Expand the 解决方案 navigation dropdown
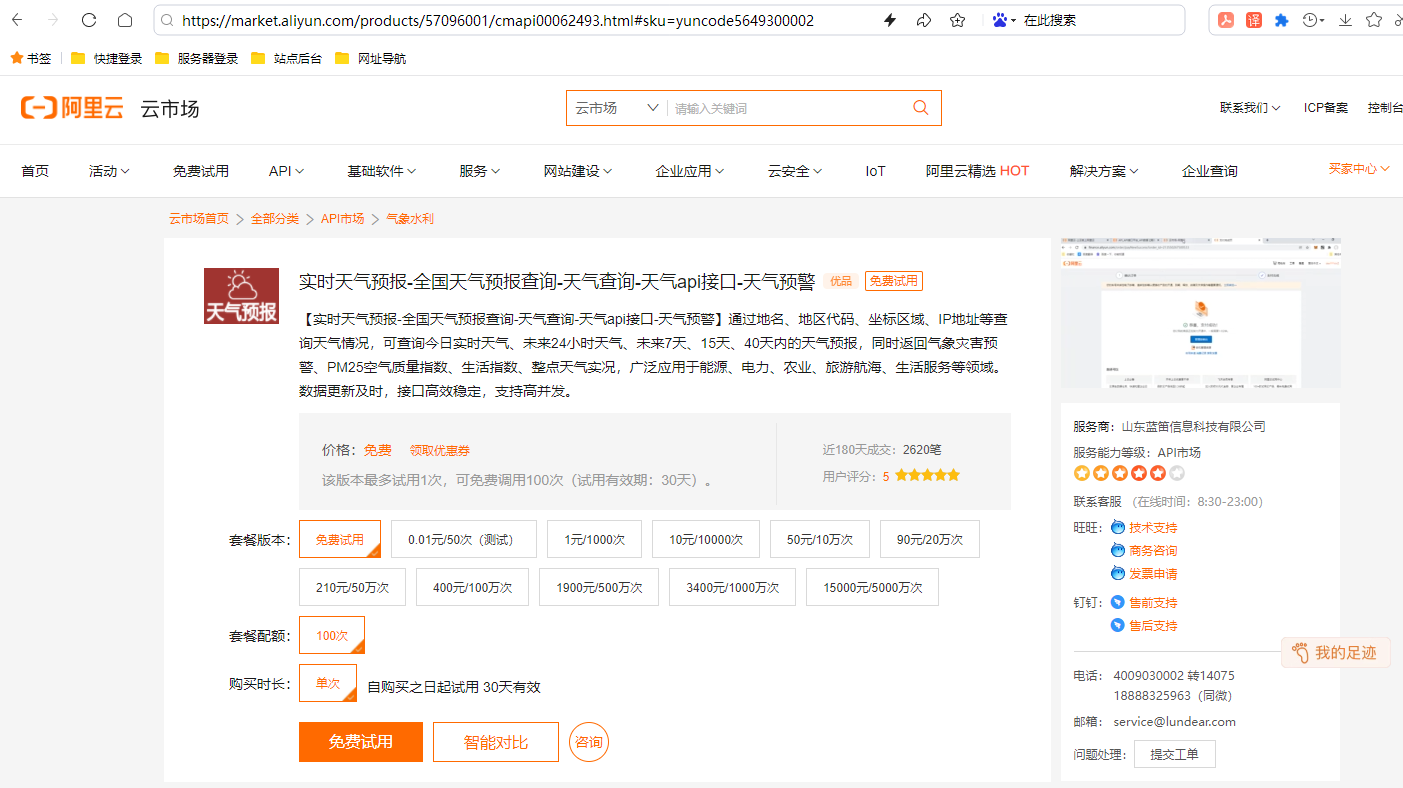1403x788 pixels. pyautogui.click(x=1104, y=171)
